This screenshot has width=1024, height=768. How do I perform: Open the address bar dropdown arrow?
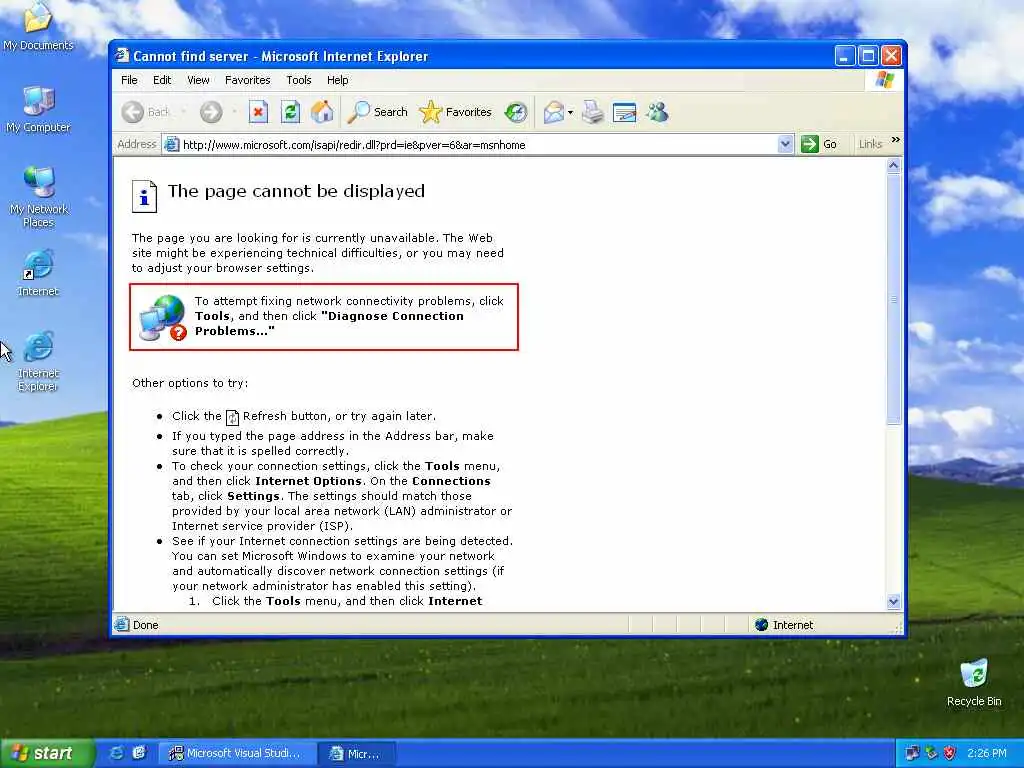(785, 144)
